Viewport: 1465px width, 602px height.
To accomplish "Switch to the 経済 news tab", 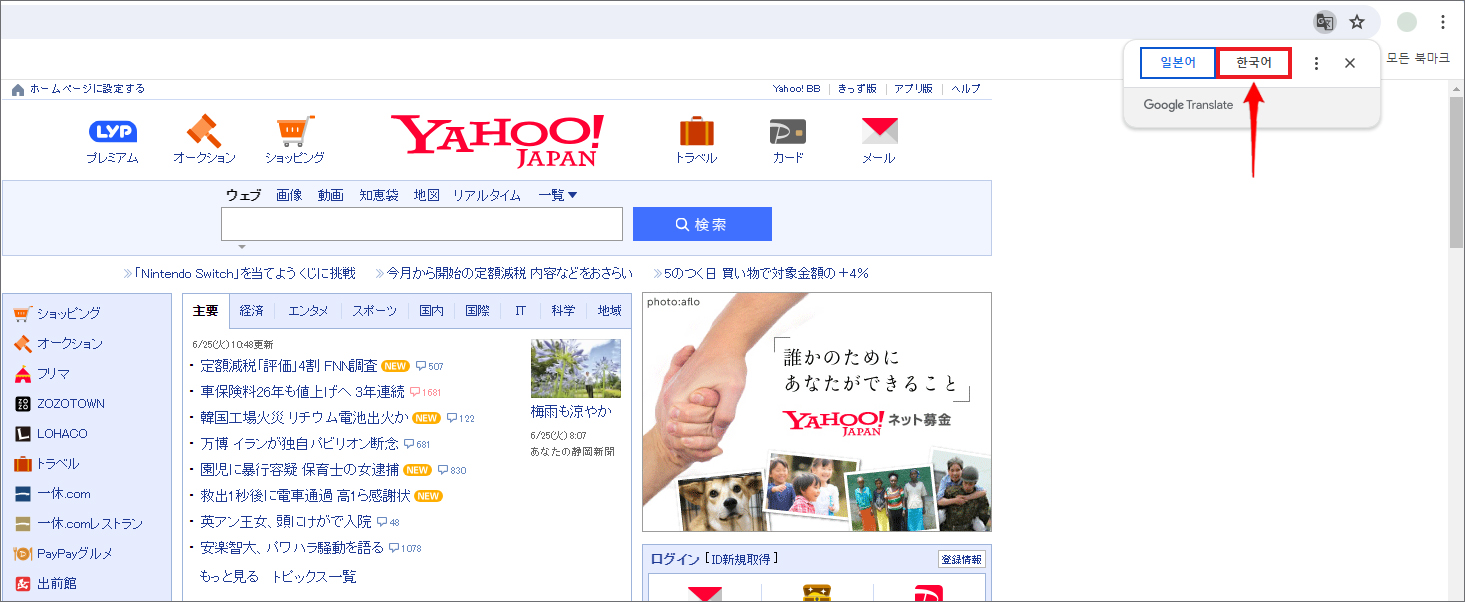I will (252, 311).
